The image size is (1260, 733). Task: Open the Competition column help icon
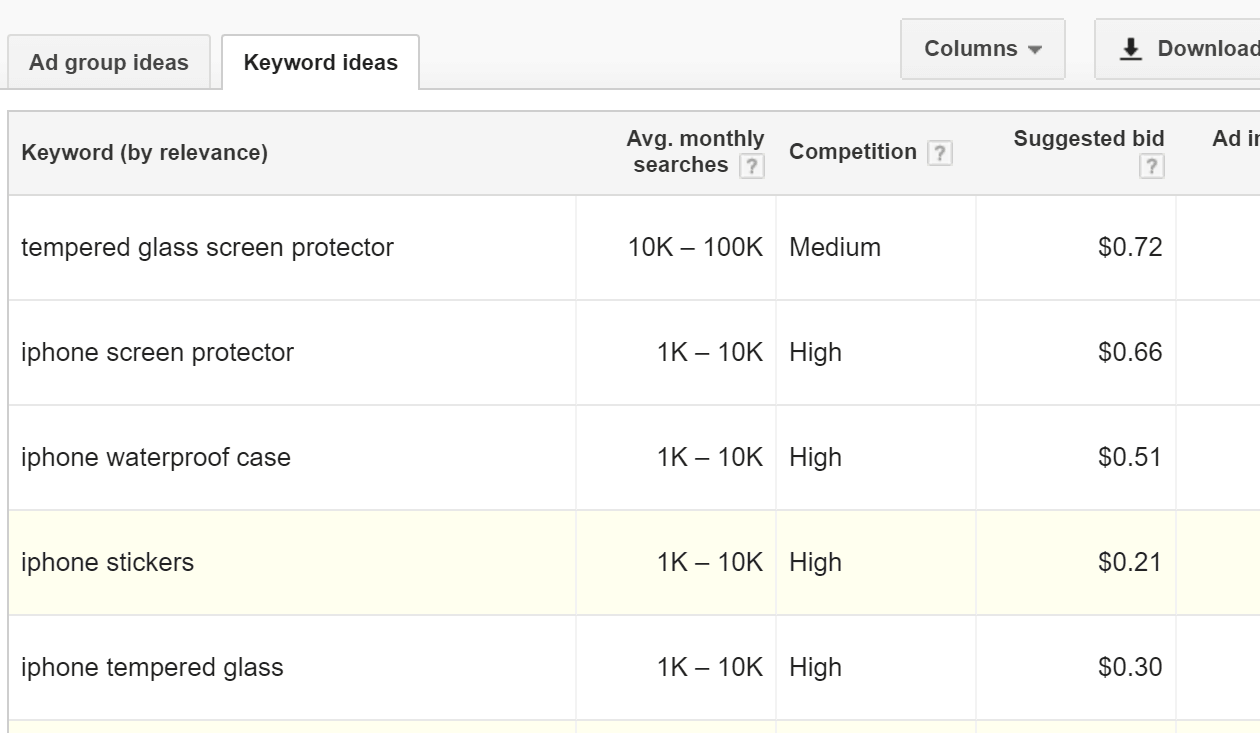coord(939,153)
